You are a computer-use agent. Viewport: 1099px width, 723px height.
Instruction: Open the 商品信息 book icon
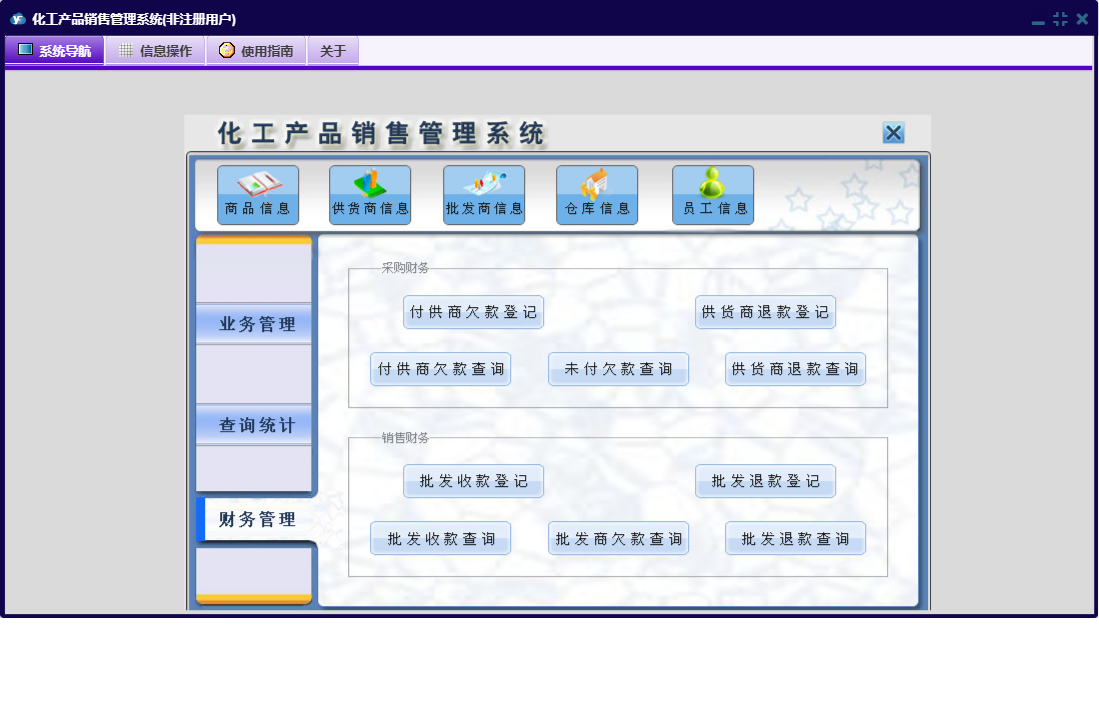[258, 195]
